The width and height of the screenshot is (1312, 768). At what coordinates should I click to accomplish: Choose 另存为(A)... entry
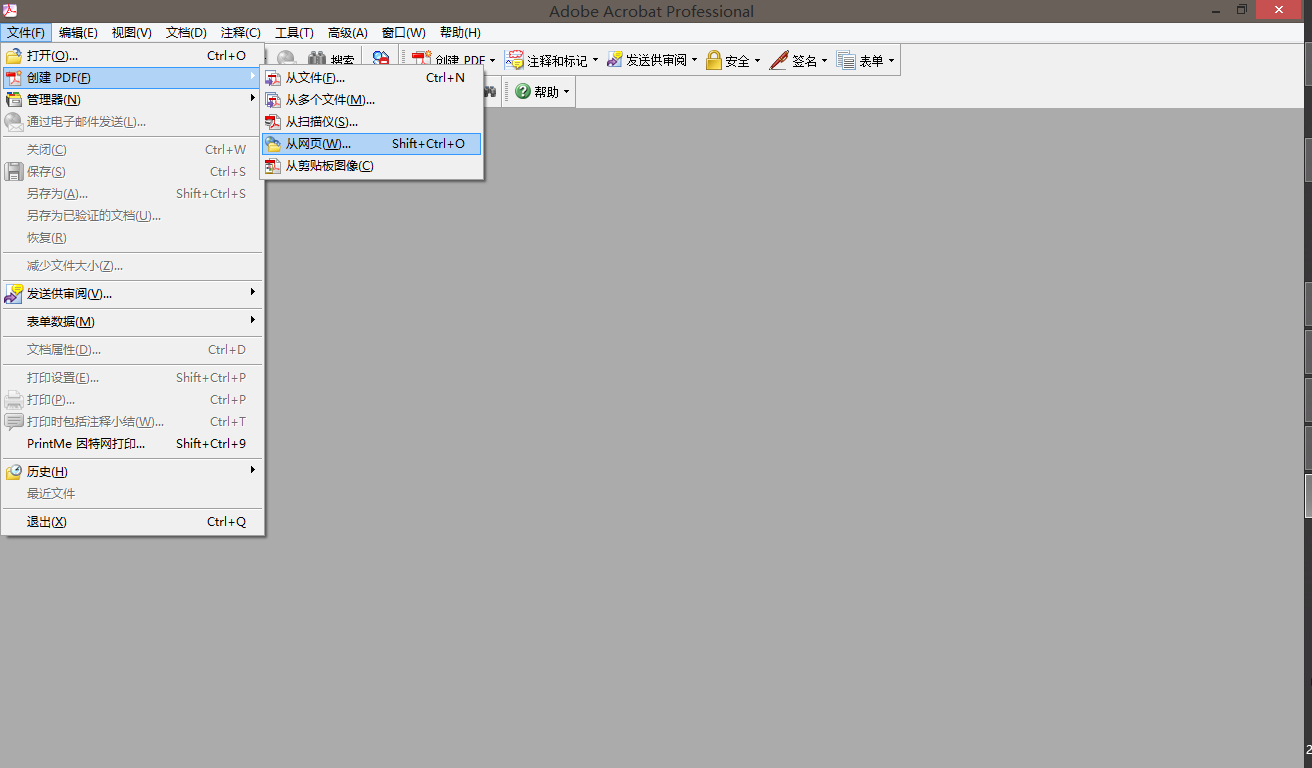click(132, 194)
